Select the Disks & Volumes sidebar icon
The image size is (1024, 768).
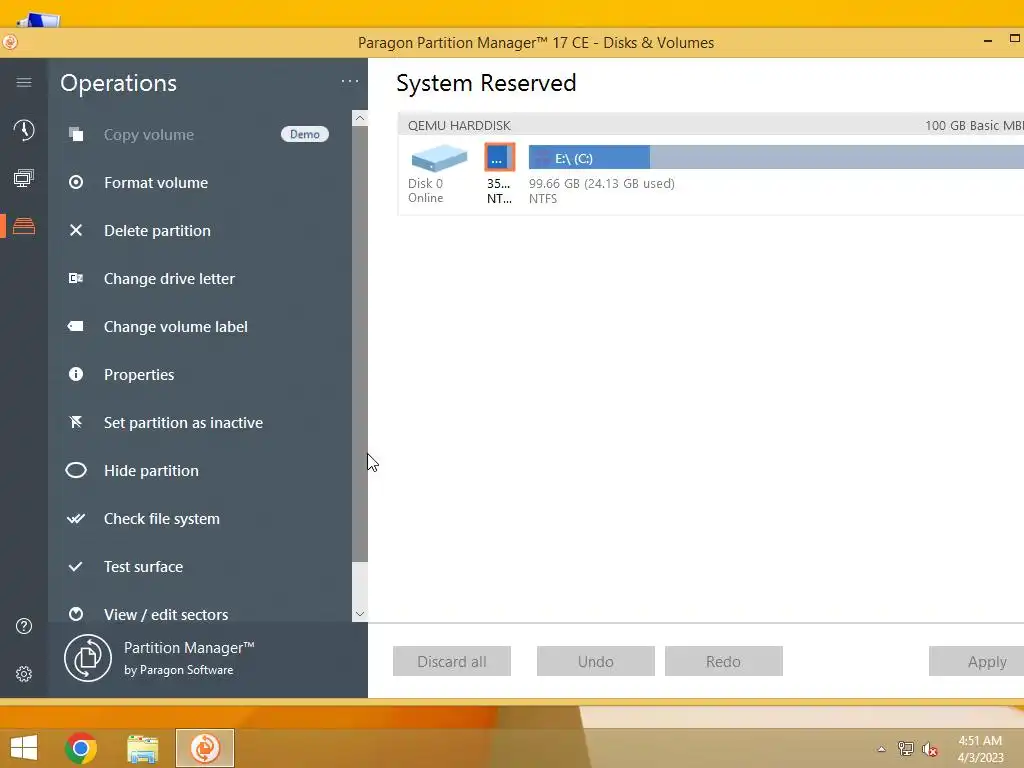coord(24,226)
